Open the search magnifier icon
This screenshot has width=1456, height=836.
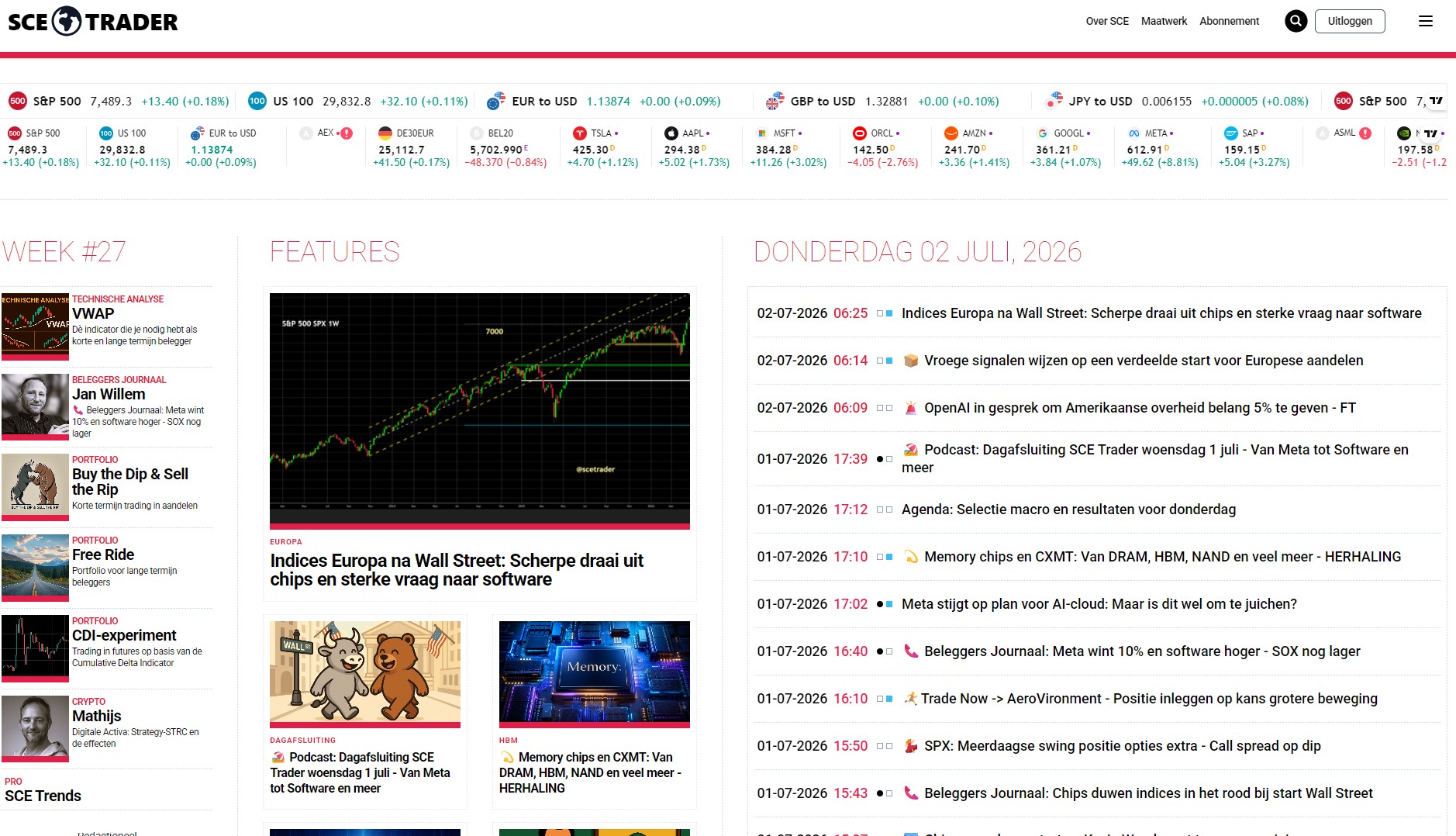pos(1296,21)
